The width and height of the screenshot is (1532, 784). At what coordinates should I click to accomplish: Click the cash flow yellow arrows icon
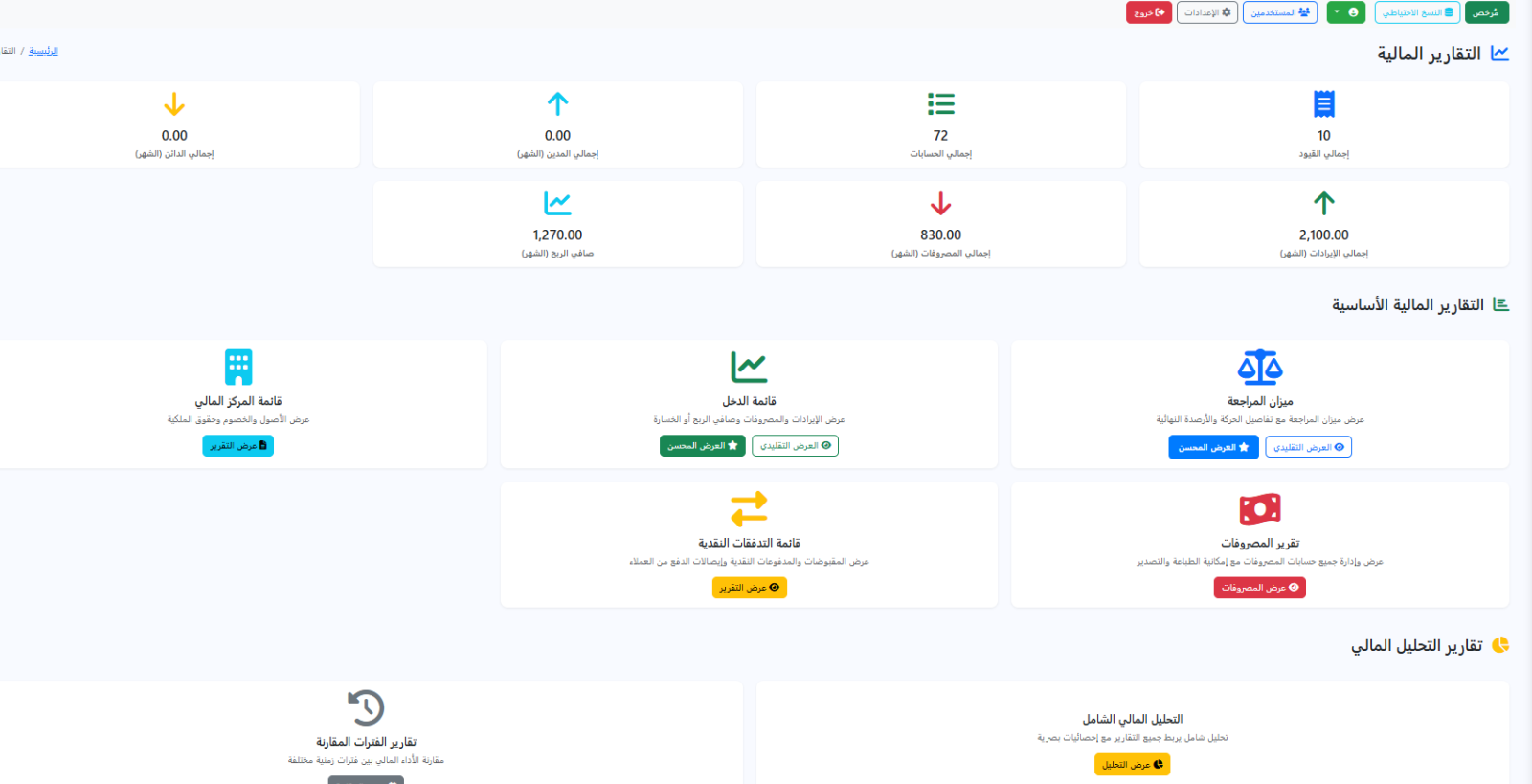(x=749, y=508)
